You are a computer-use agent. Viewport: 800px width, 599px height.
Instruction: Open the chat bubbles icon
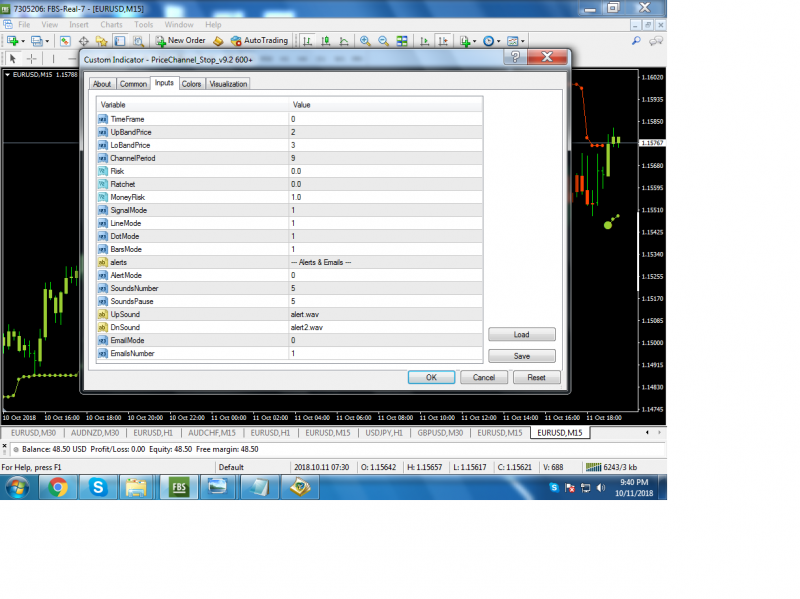(x=656, y=41)
